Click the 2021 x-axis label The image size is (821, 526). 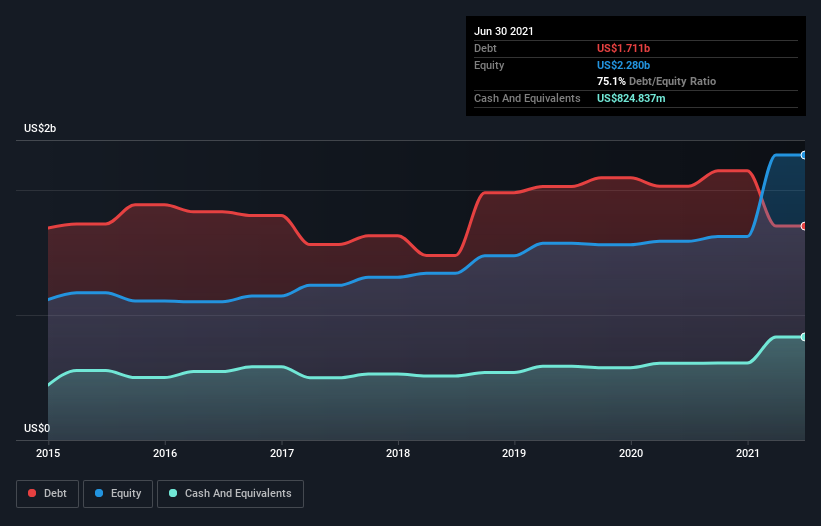pos(748,453)
